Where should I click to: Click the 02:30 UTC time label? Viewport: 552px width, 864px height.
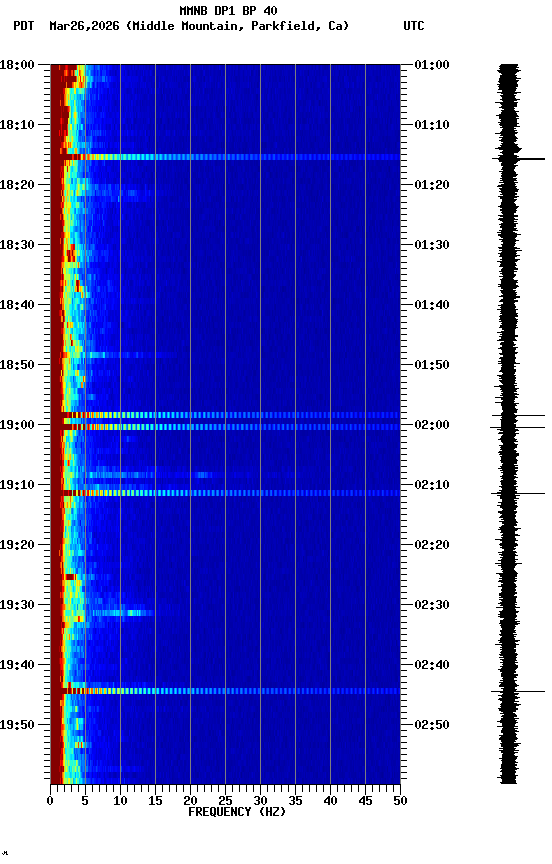coord(432,606)
